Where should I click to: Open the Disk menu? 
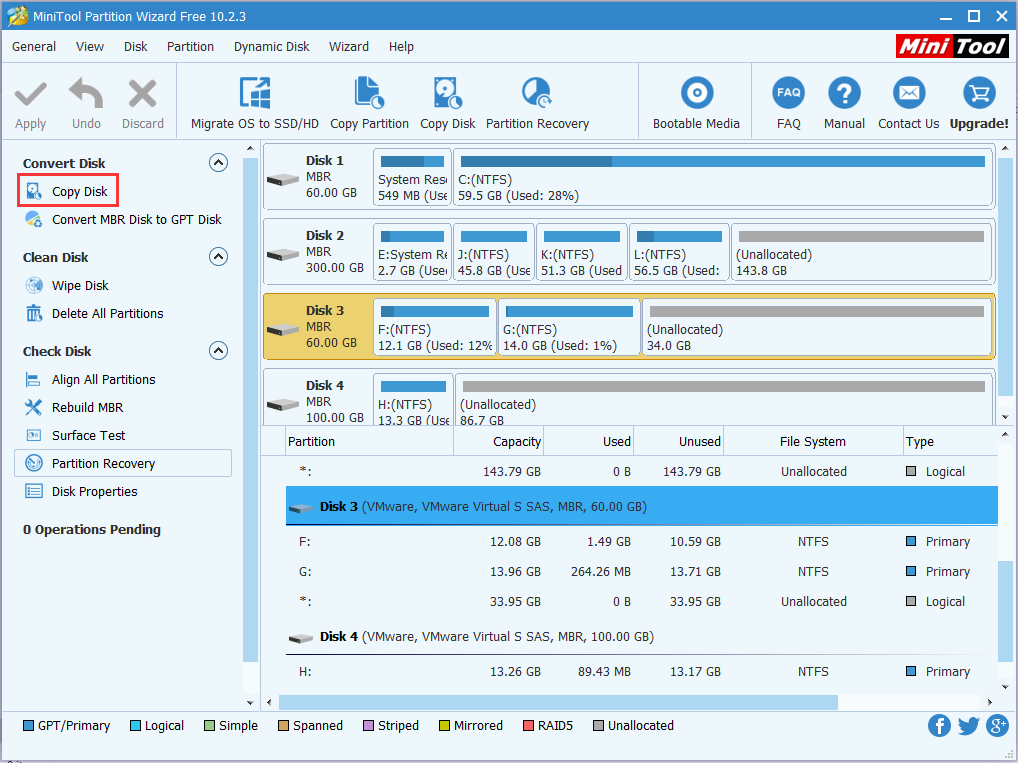click(x=136, y=47)
